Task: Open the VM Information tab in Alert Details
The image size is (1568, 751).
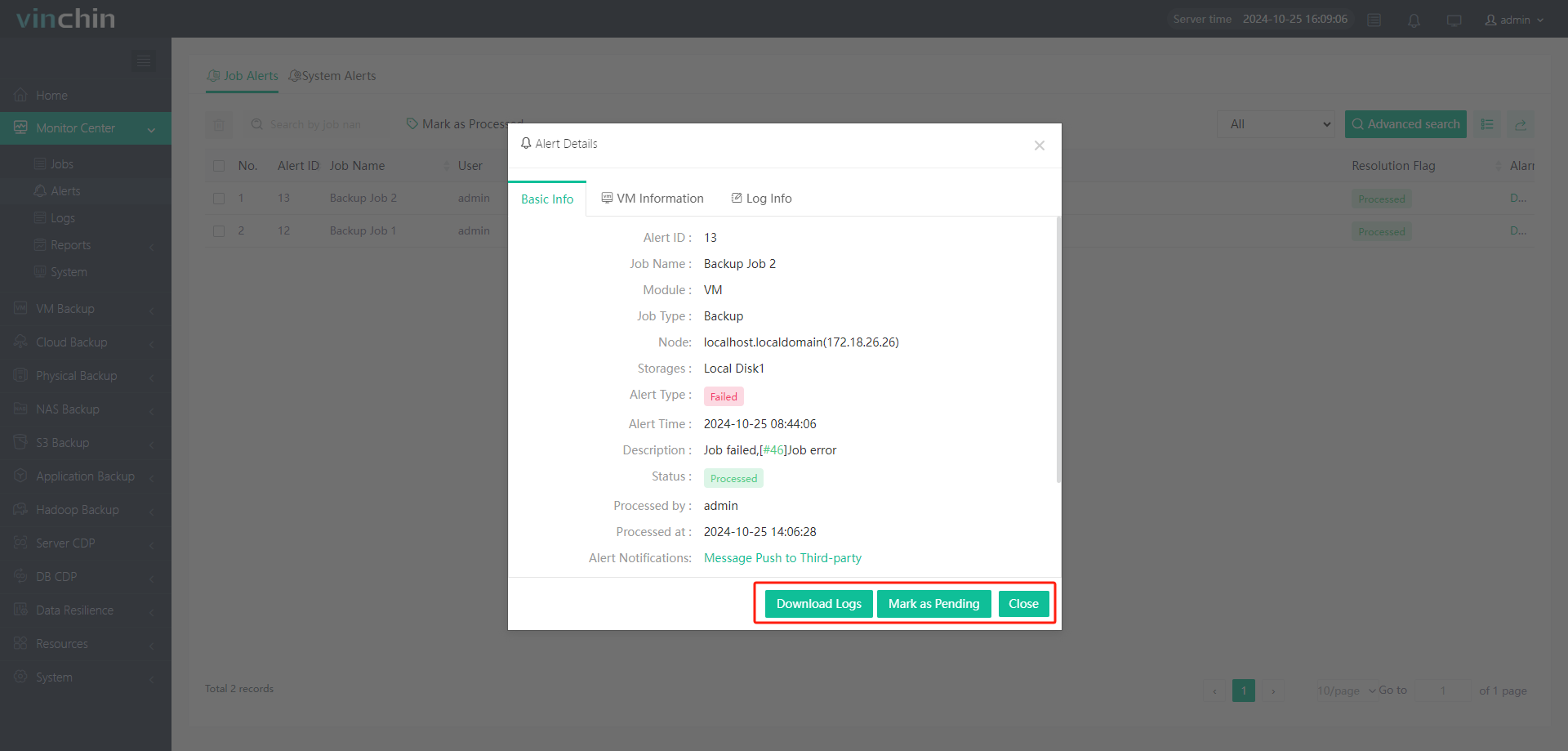Action: point(653,198)
